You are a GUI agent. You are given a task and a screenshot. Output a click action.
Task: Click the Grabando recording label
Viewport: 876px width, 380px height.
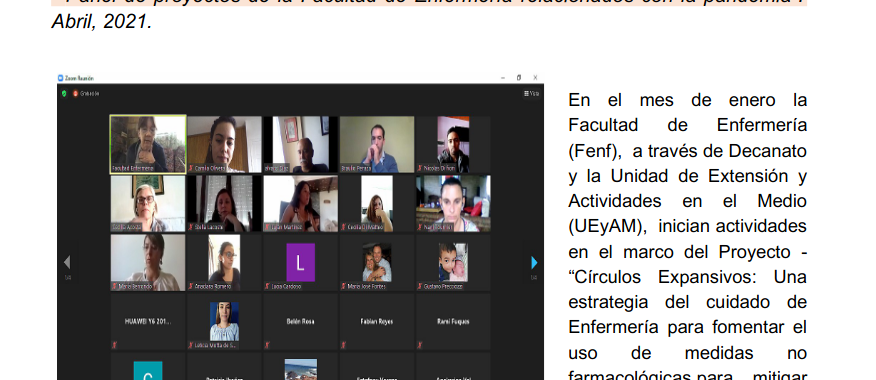pos(89,93)
